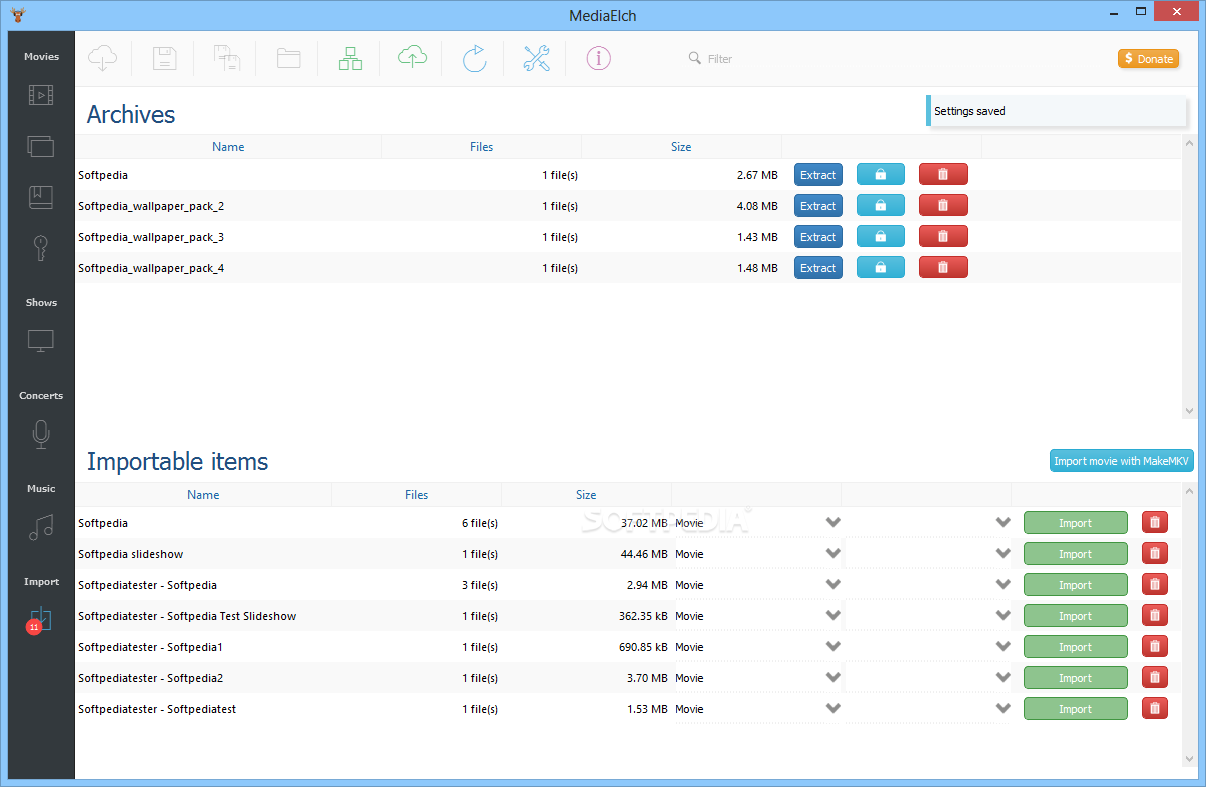
Task: Click the password lock button for Softpedia_wallpaper_pack_3
Action: [881, 237]
